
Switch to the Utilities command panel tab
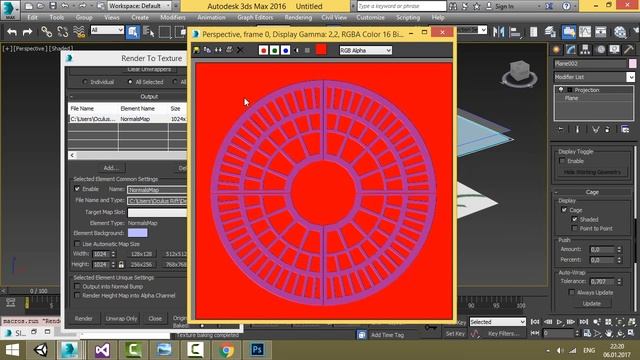[x=629, y=50]
